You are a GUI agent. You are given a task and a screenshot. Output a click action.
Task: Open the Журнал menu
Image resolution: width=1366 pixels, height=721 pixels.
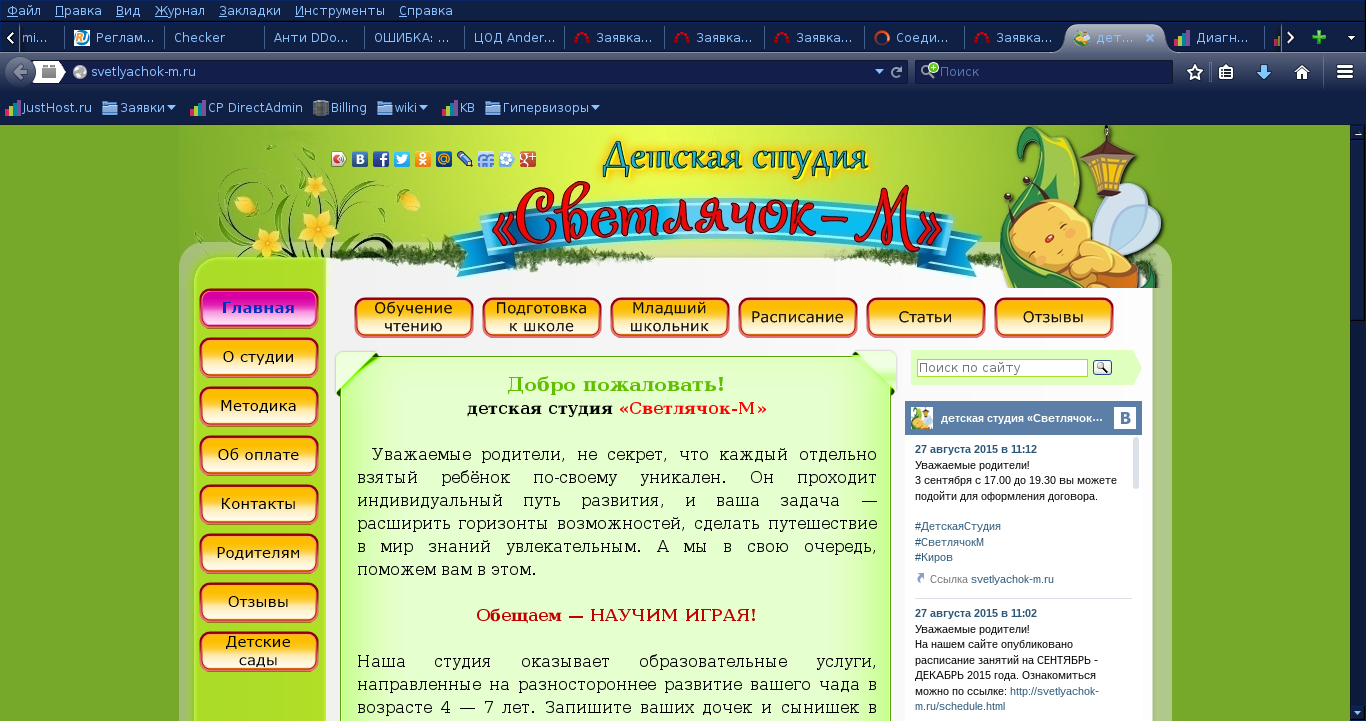[180, 10]
